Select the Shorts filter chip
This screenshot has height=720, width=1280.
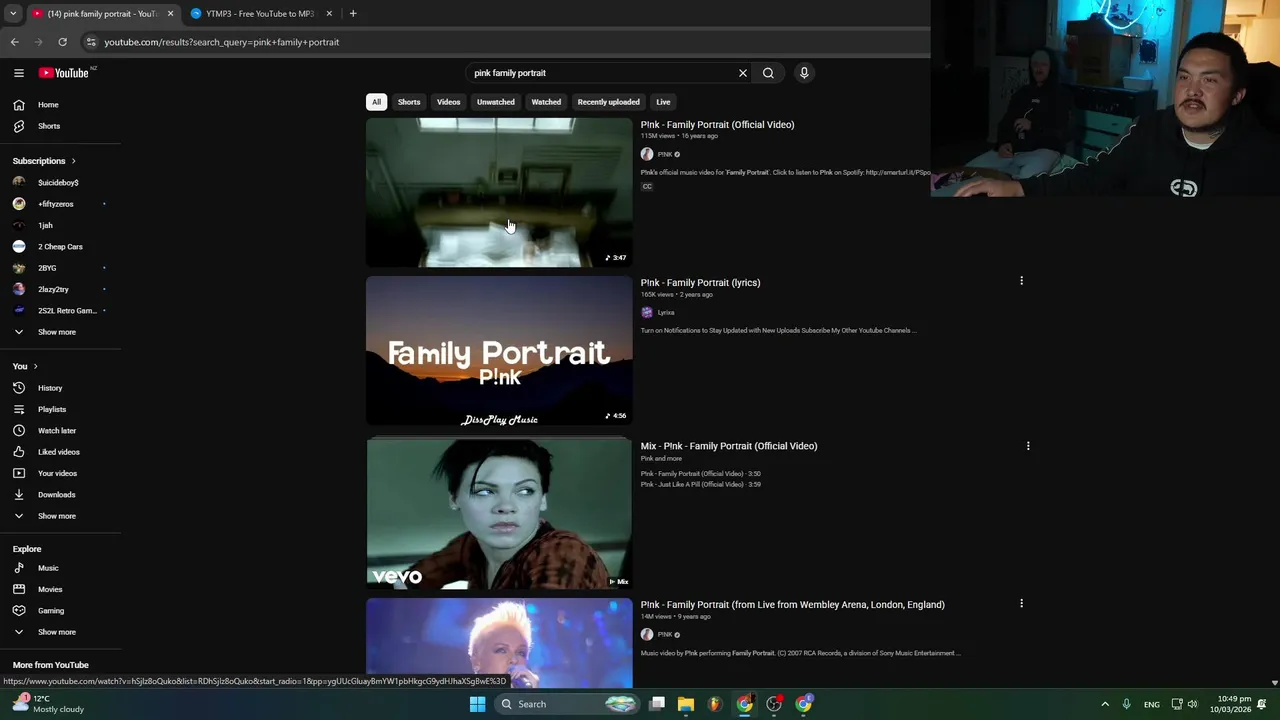click(x=409, y=102)
